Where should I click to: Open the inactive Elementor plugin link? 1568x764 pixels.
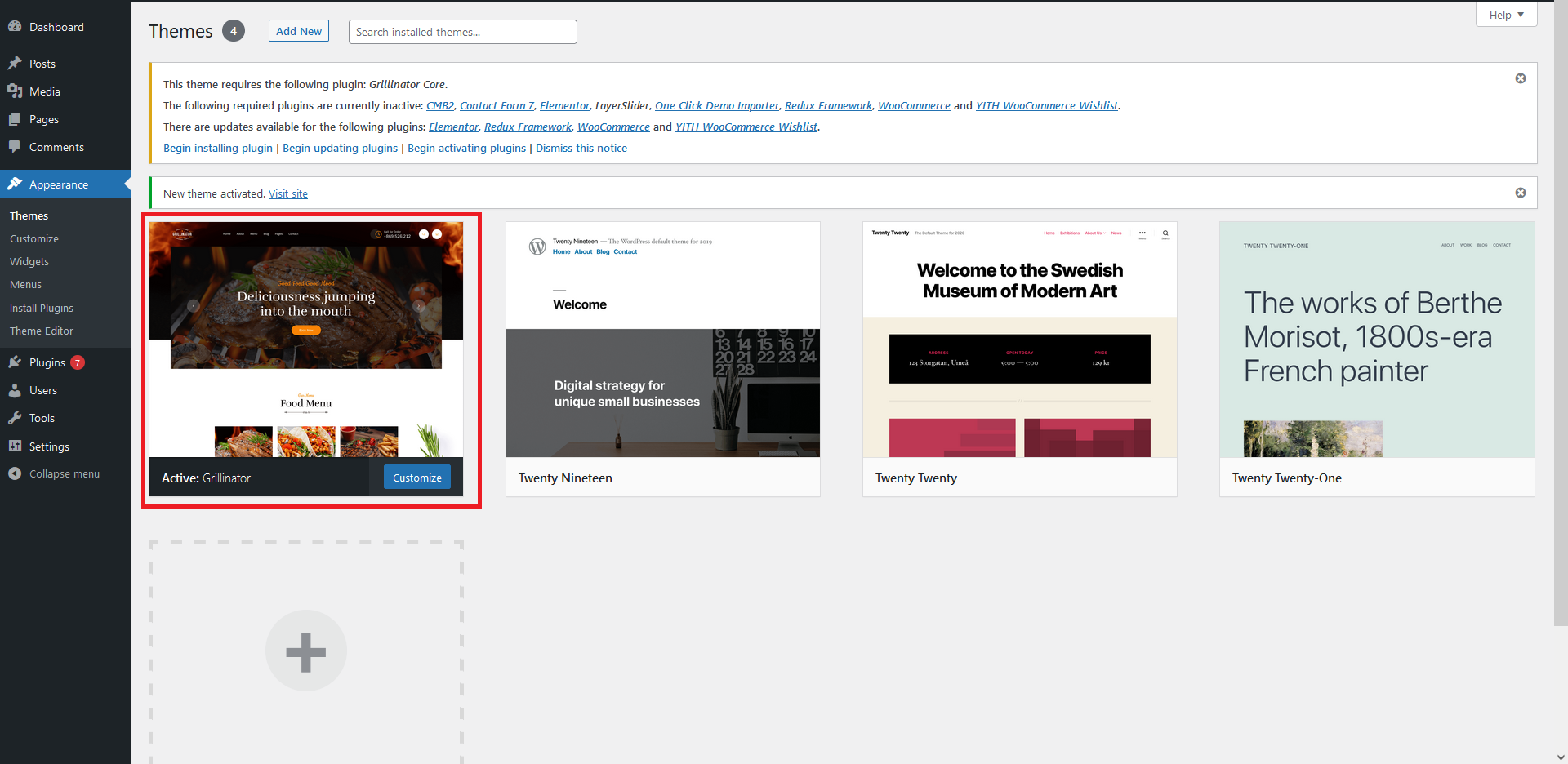tap(564, 105)
